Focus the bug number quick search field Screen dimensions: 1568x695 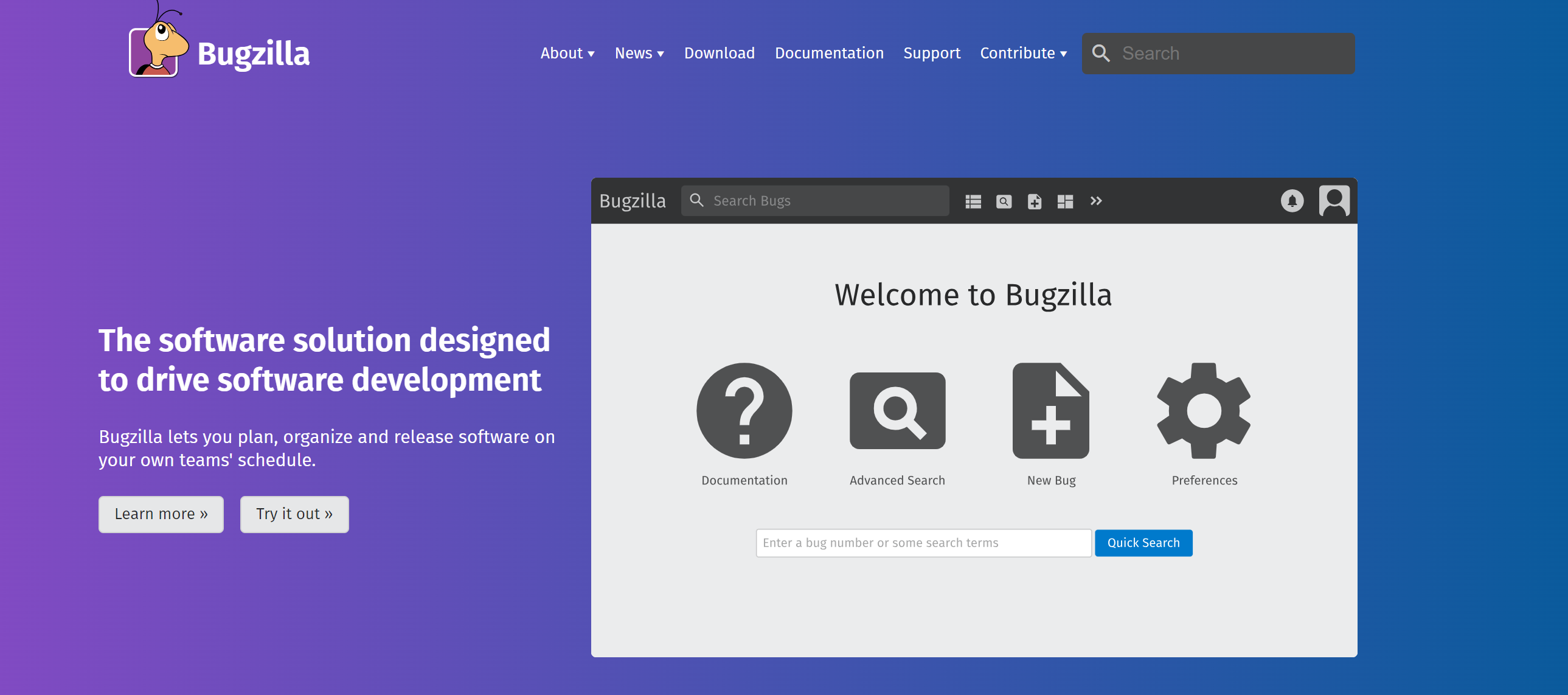[x=923, y=543]
